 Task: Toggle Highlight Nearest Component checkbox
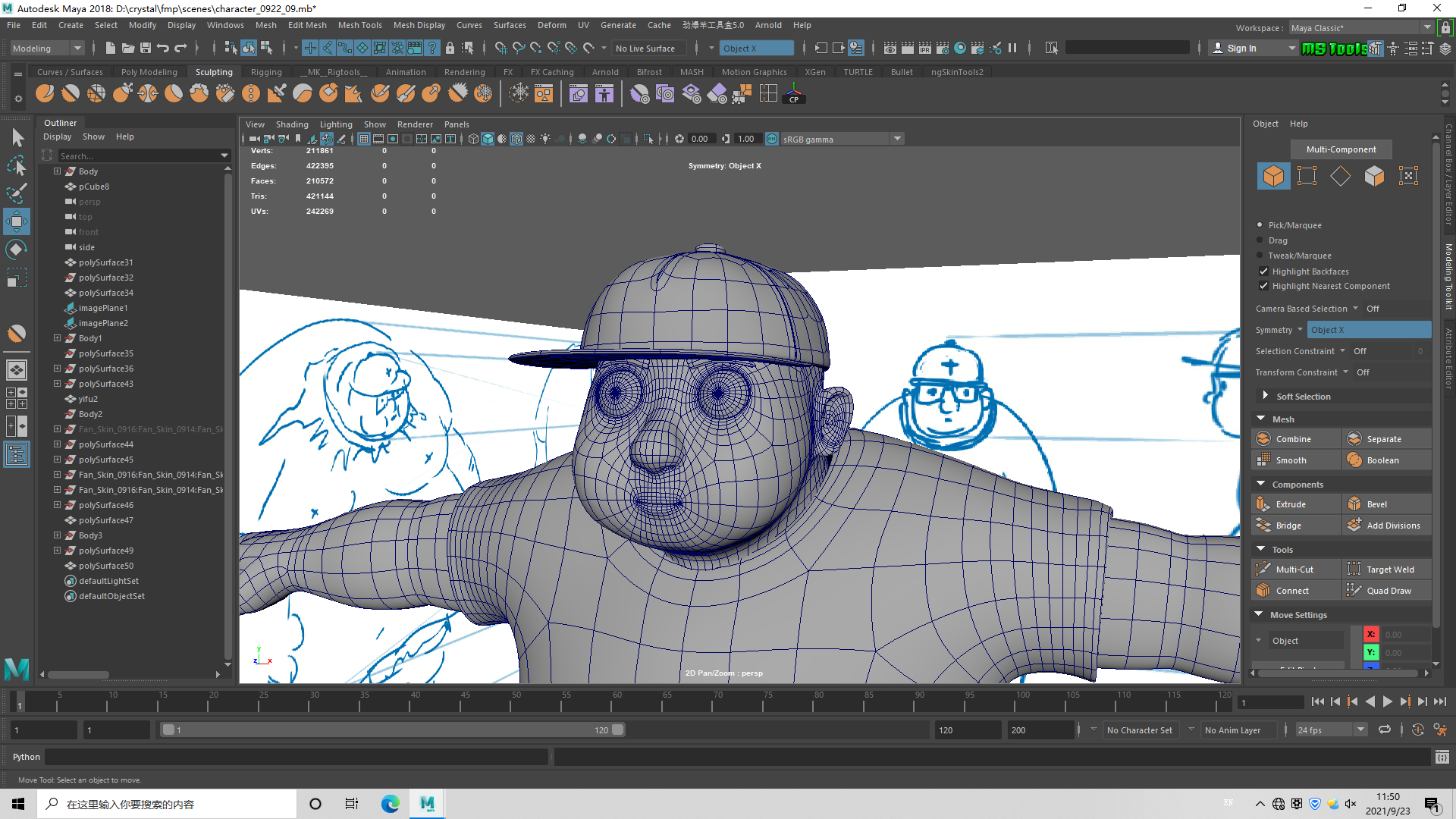coord(1263,286)
